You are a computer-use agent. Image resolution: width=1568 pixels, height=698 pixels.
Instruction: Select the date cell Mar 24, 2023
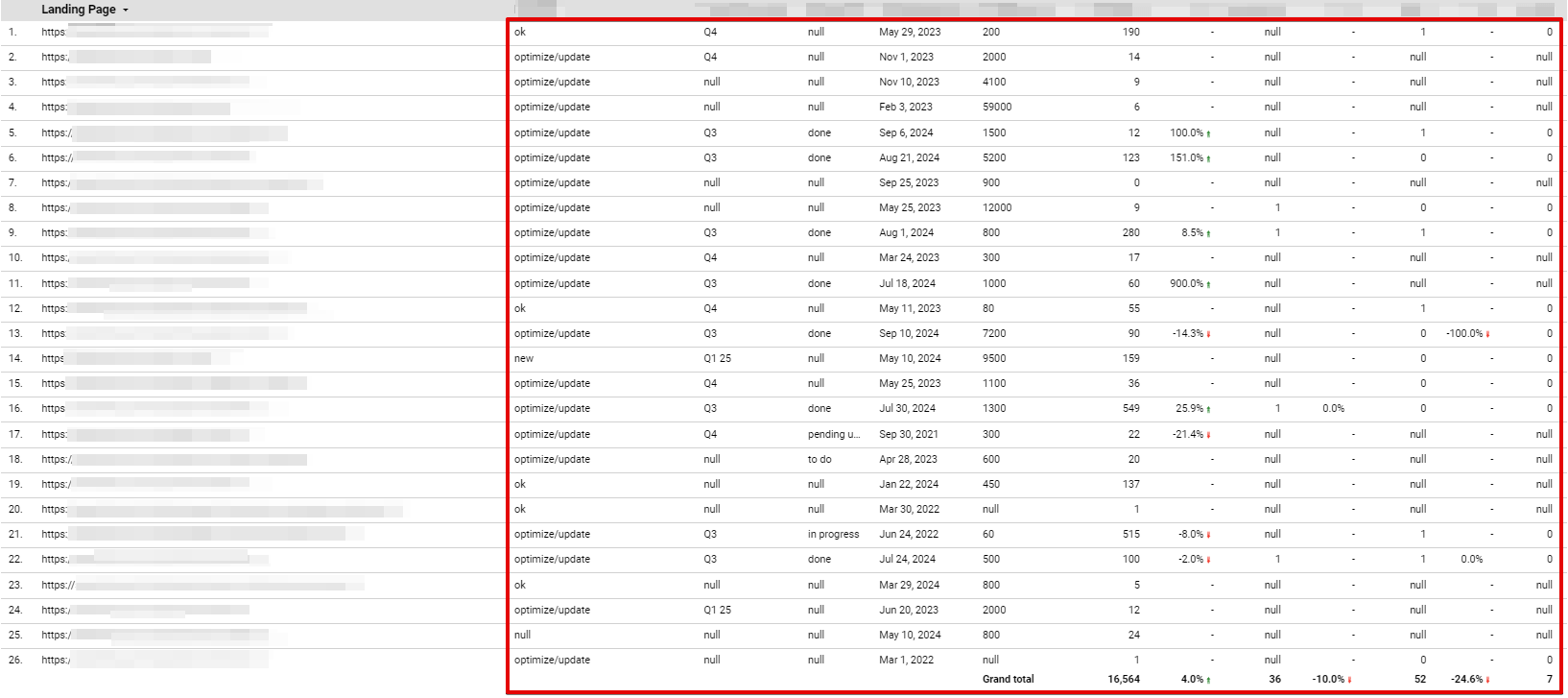909,257
